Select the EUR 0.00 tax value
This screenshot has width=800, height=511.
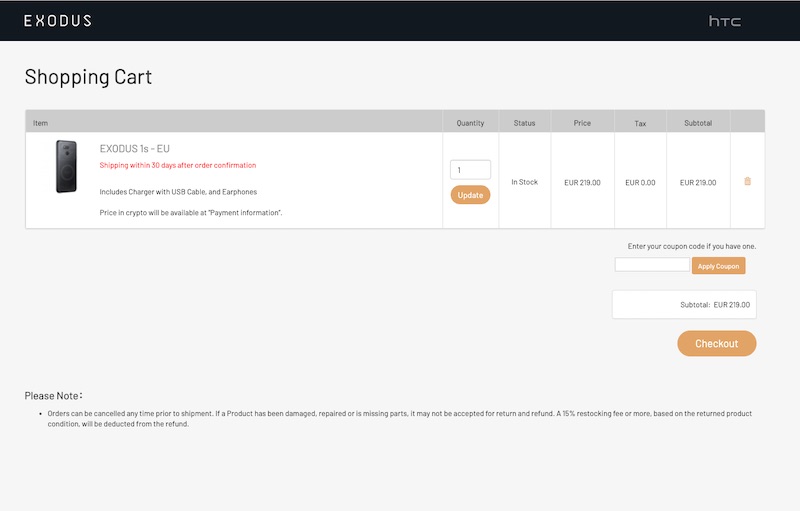click(640, 183)
